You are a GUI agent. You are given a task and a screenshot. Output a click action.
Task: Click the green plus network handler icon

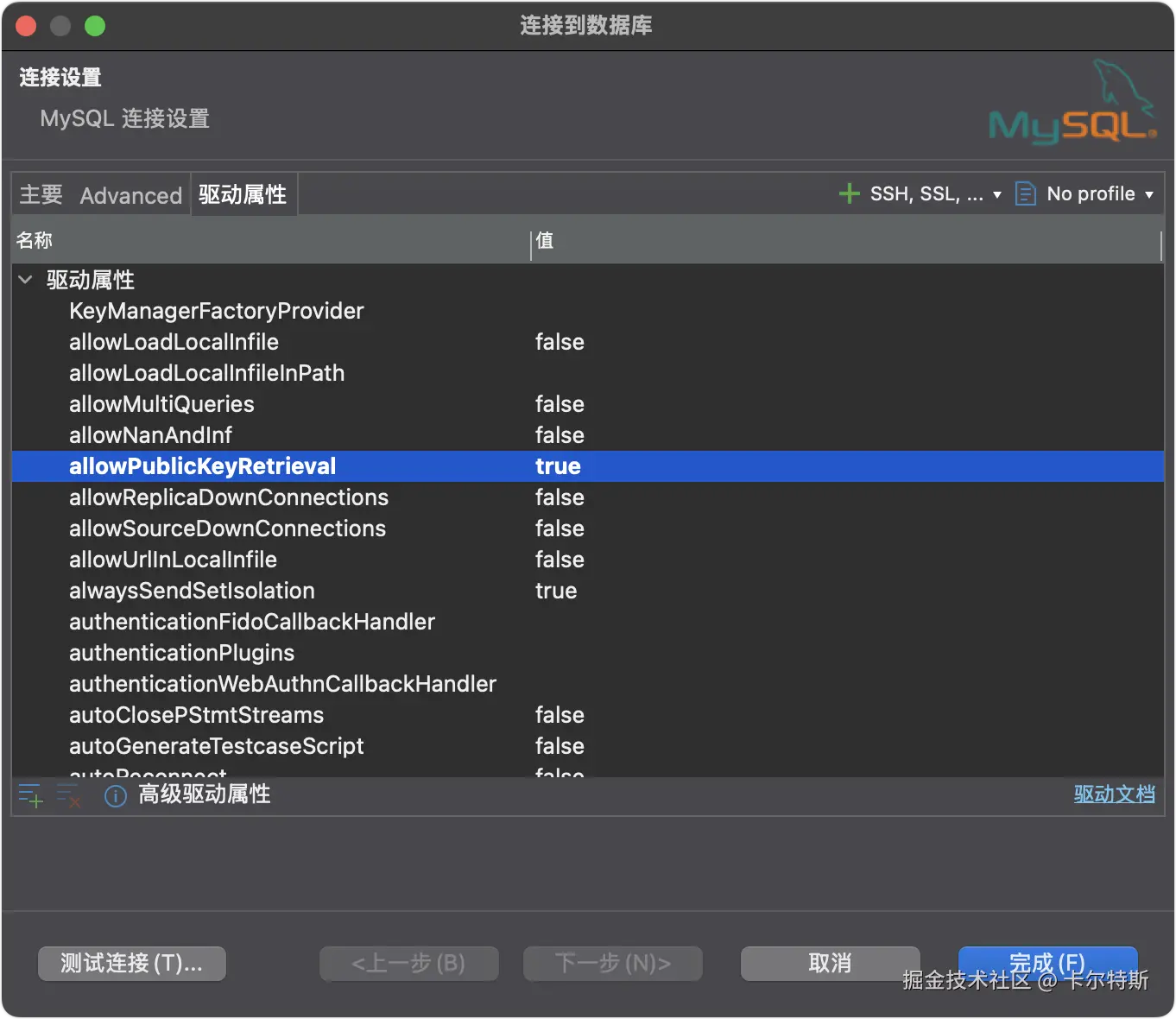(850, 193)
